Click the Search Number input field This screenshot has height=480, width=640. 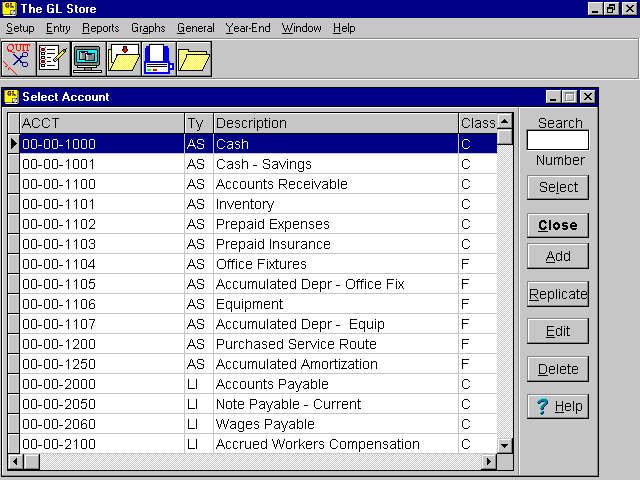point(558,141)
